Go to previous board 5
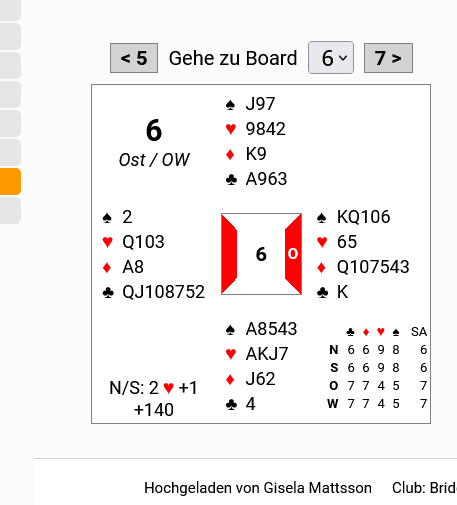The image size is (457, 505). click(x=134, y=58)
